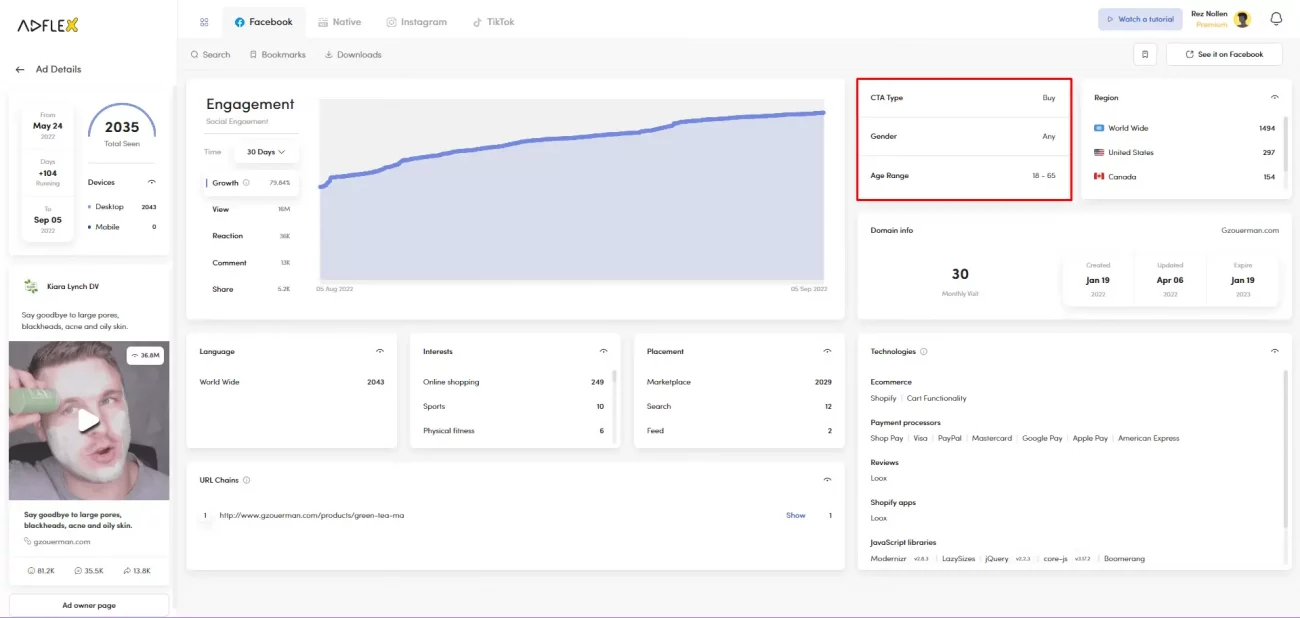Open the dashboard grid icon

tap(204, 22)
